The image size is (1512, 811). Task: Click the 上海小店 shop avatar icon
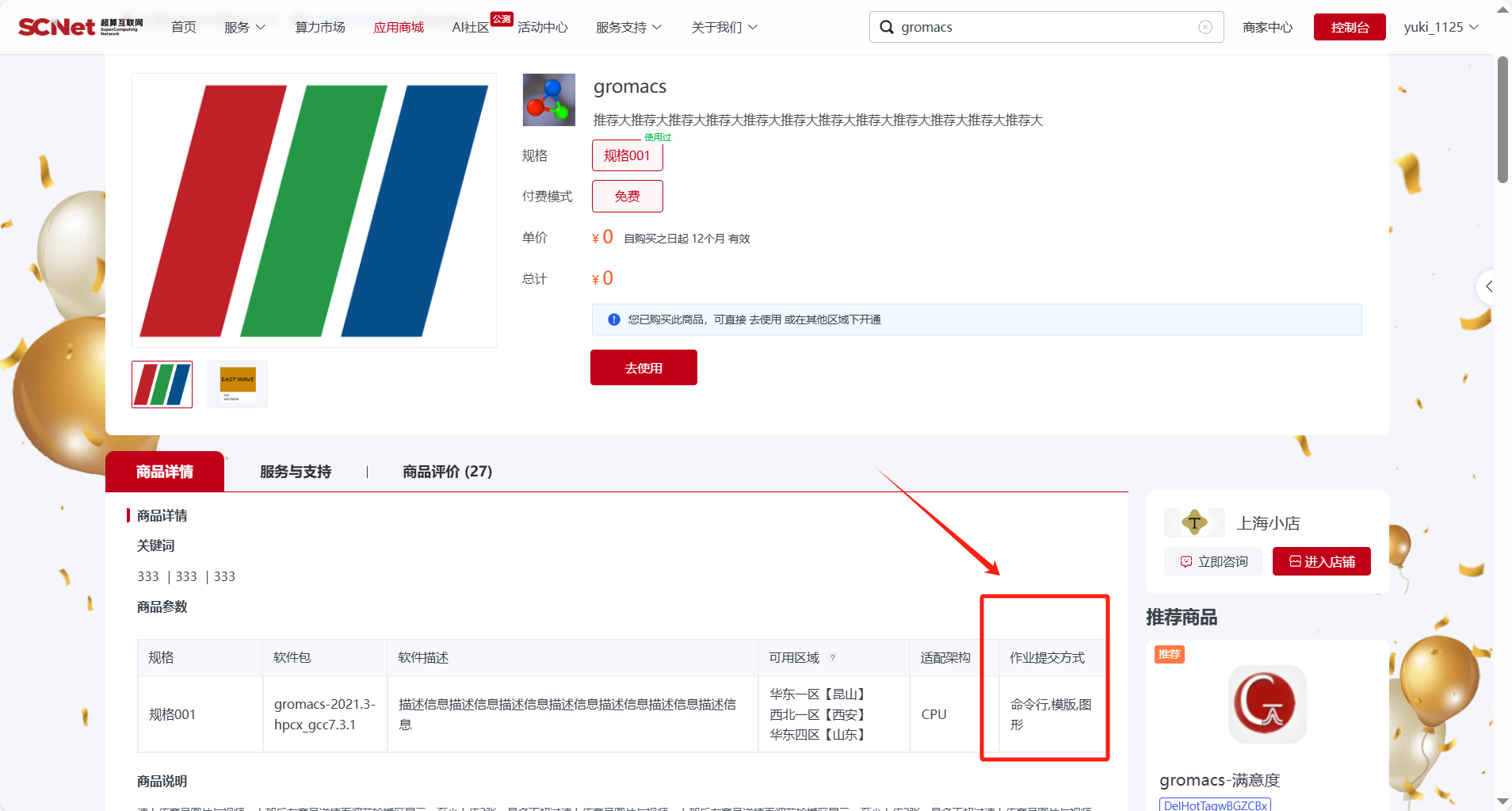[x=1194, y=522]
